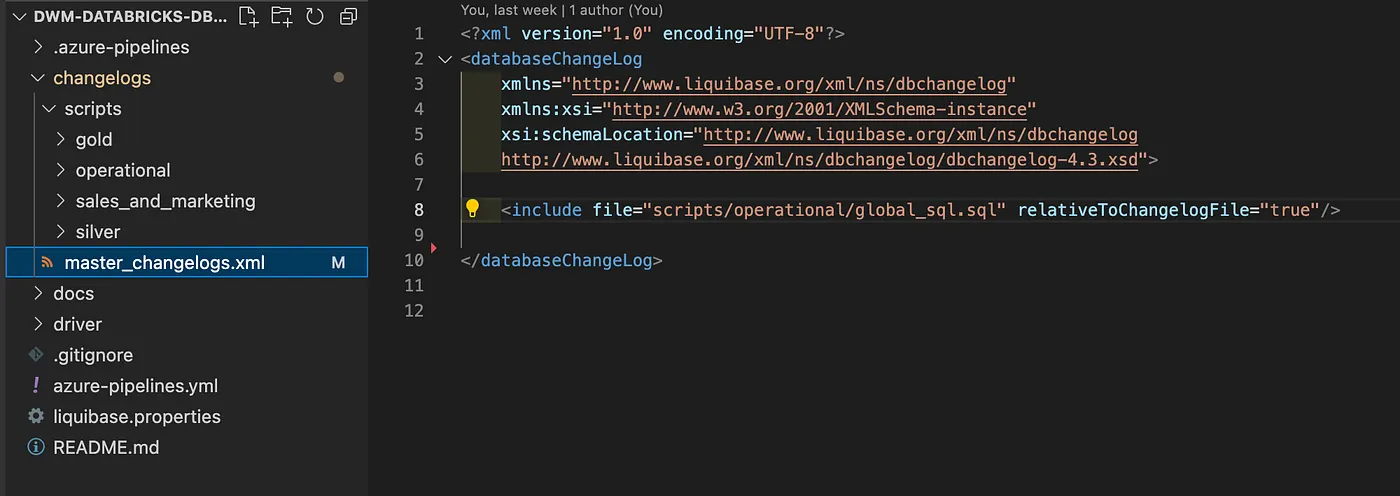The height and width of the screenshot is (496, 1400).
Task: Click the New Folder icon in explorer header
Action: pos(281,16)
